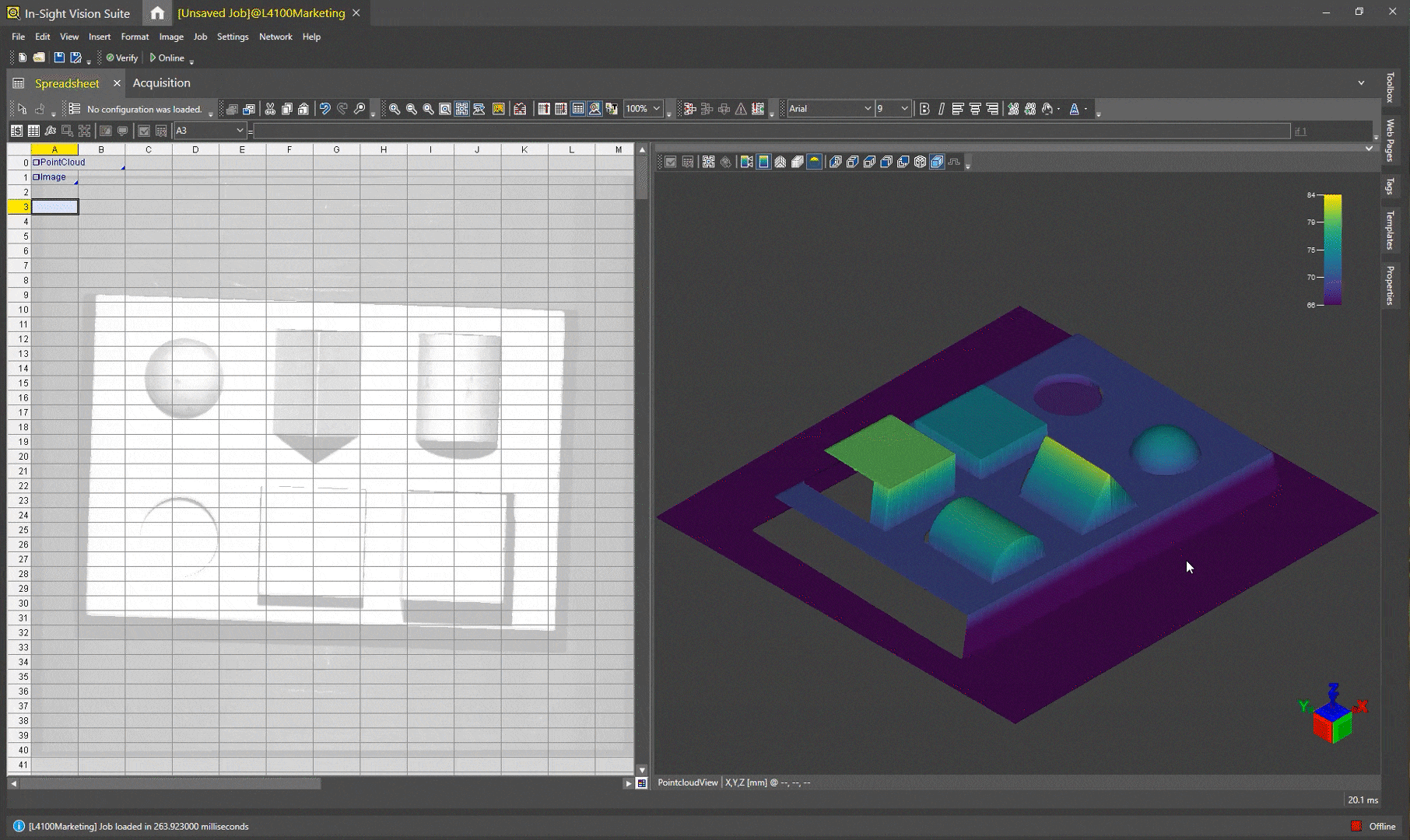Click the home icon beside In-Sight Vision Suite
Image resolution: width=1410 pixels, height=840 pixels.
pos(157,13)
